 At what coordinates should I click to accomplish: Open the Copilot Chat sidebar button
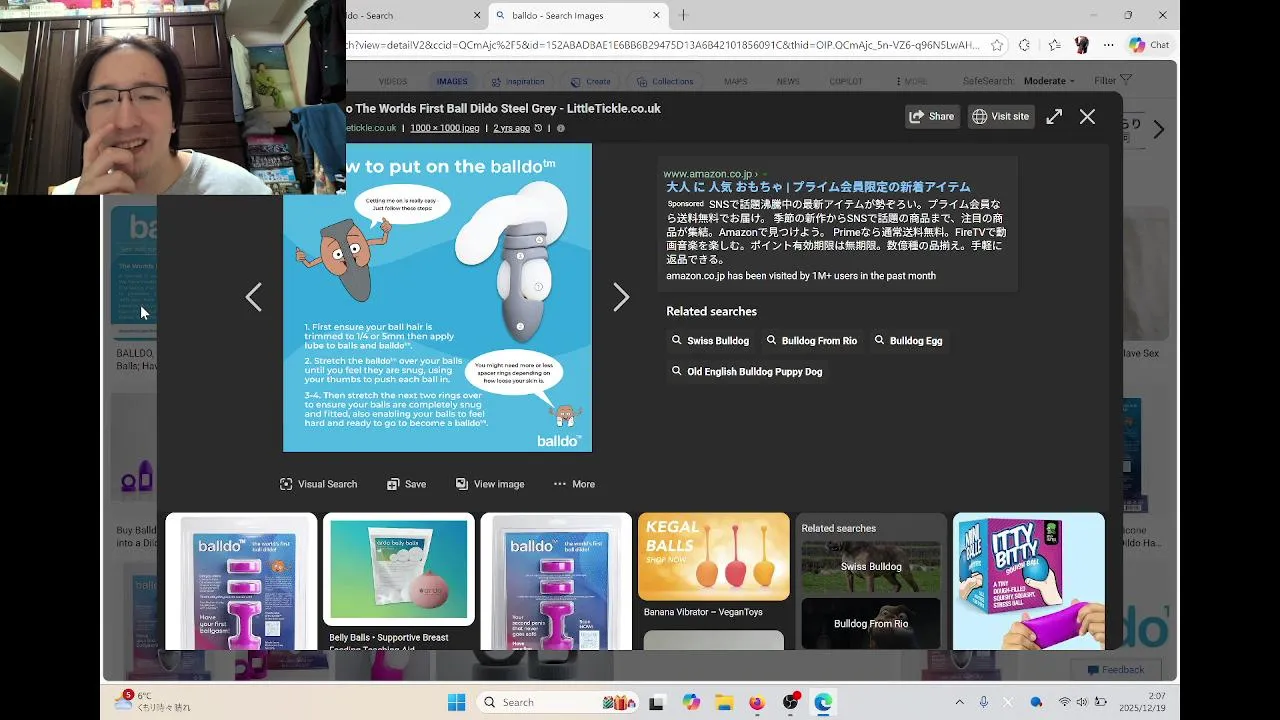click(1149, 45)
